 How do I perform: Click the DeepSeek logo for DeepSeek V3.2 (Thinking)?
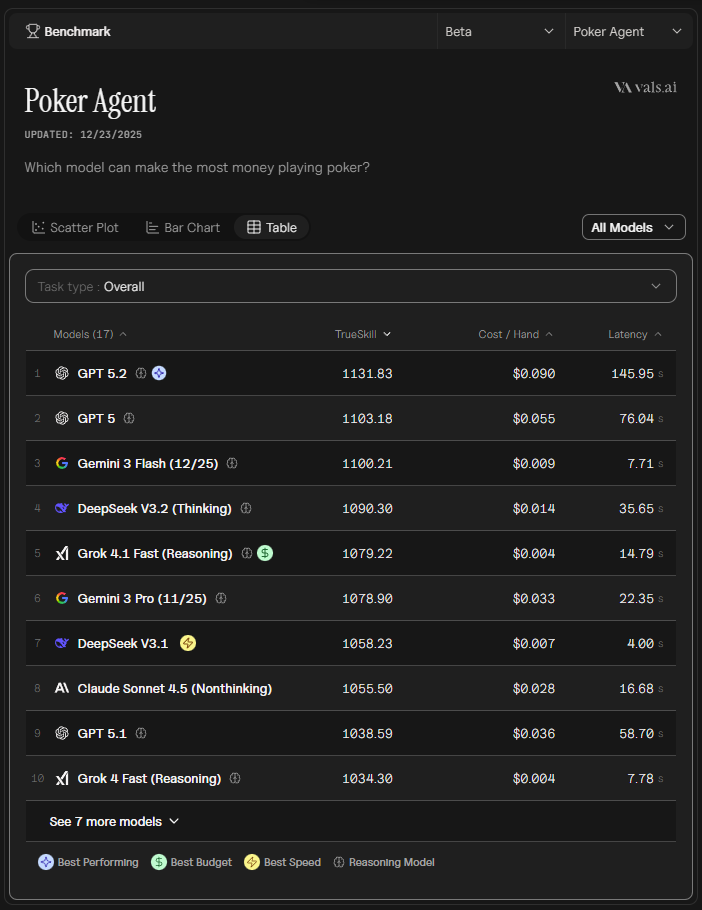pos(62,508)
